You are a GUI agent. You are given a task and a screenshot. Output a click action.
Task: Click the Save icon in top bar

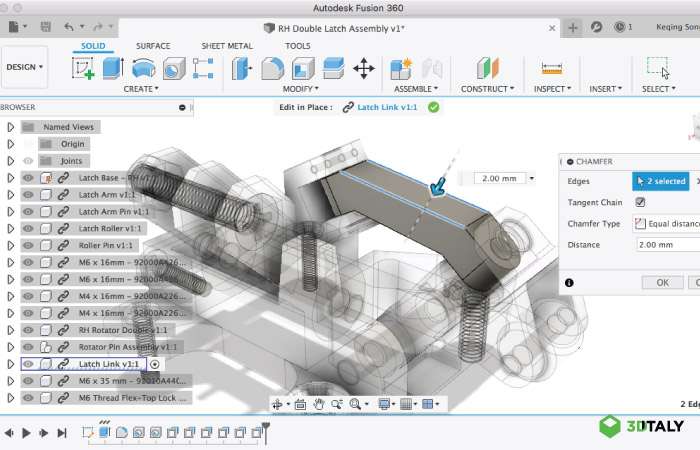tap(46, 27)
